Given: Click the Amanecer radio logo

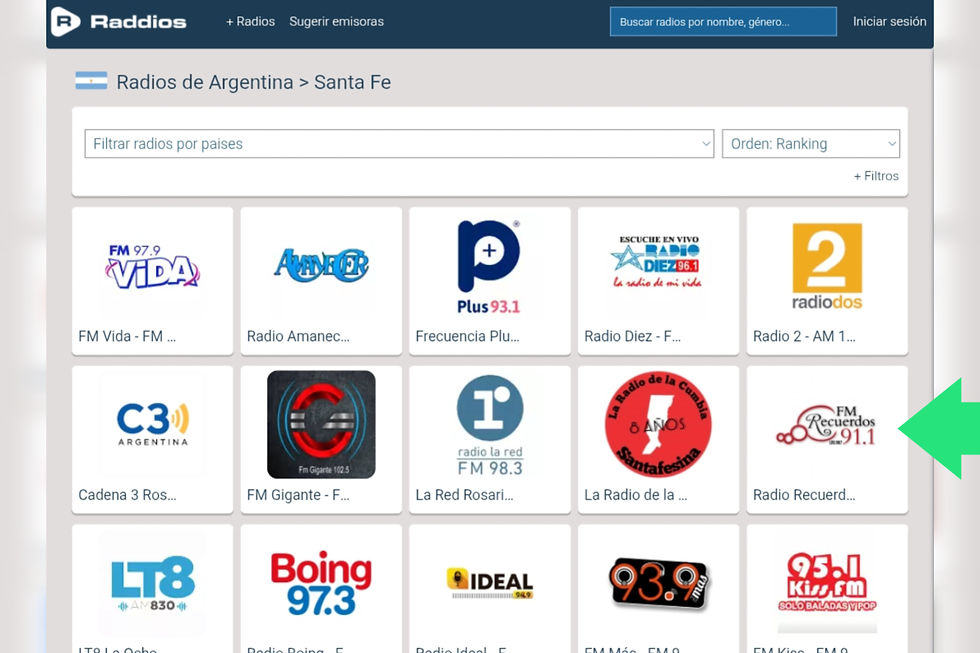Looking at the screenshot, I should point(321,265).
